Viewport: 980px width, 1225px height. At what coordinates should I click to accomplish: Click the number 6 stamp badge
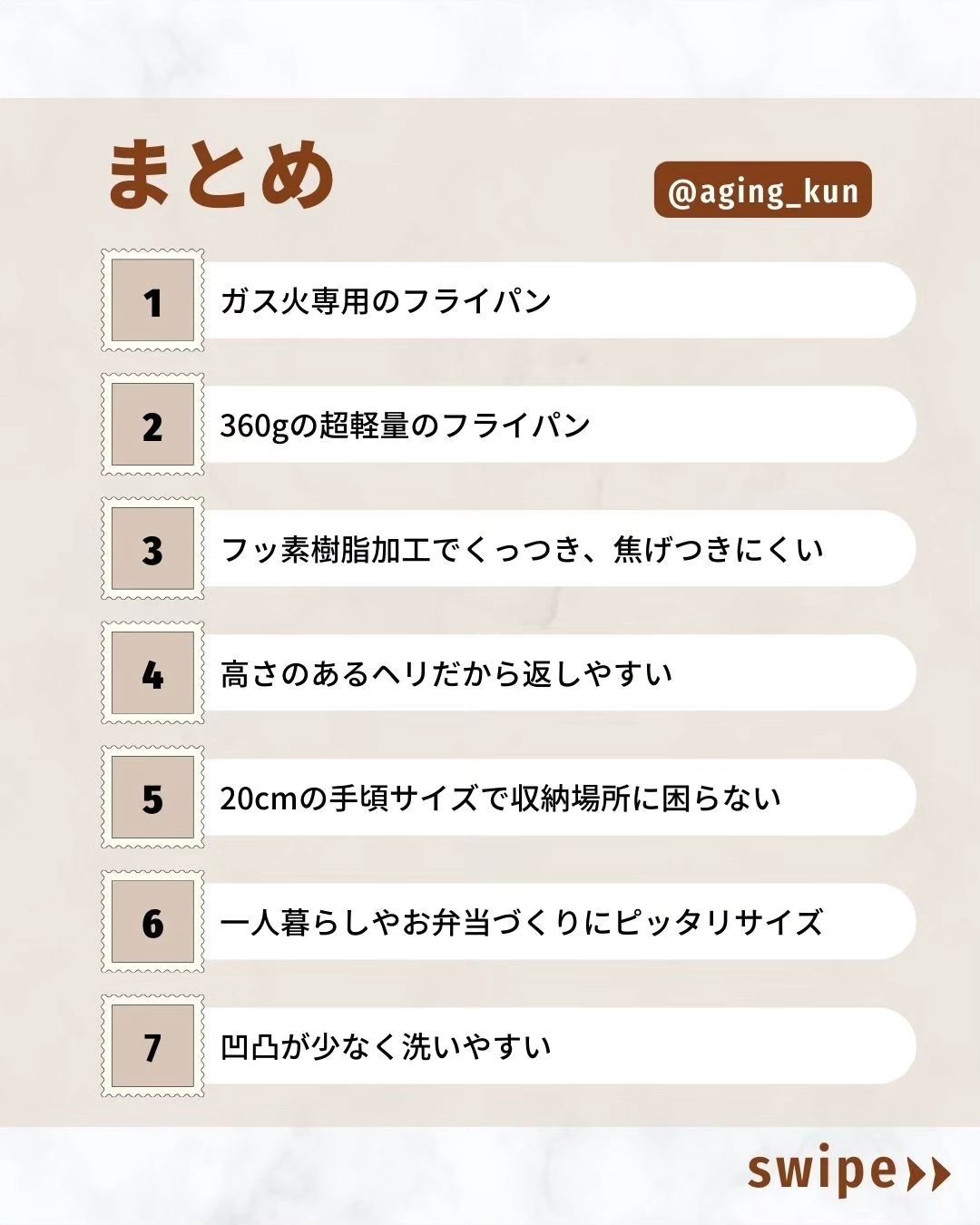coord(152,922)
